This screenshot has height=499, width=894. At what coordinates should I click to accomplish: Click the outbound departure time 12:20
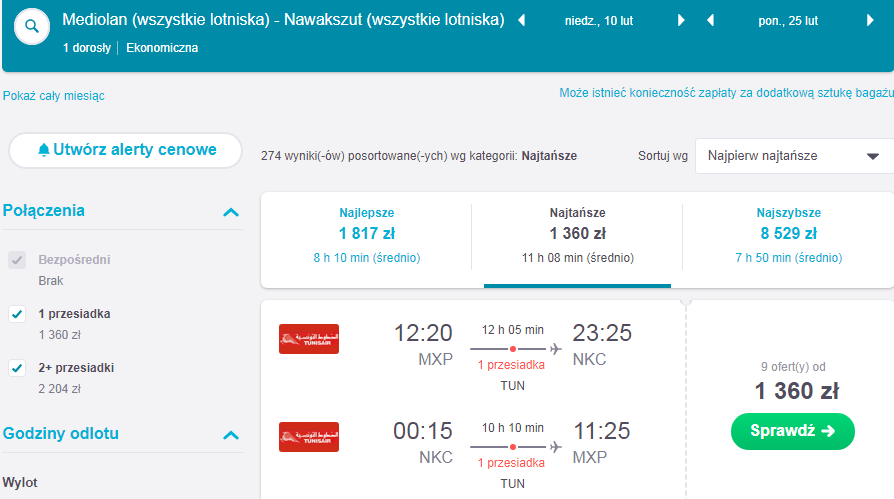coord(423,333)
